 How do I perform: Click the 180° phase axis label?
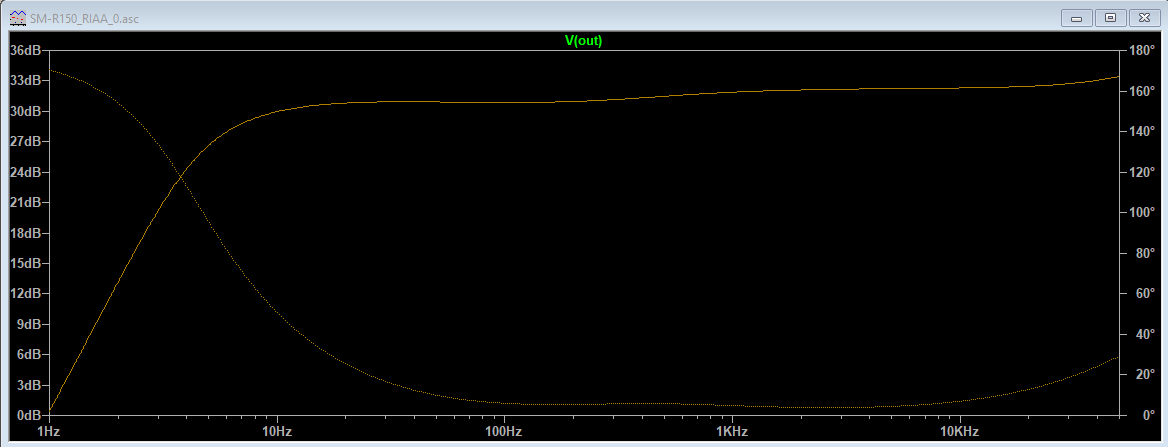(x=1143, y=51)
